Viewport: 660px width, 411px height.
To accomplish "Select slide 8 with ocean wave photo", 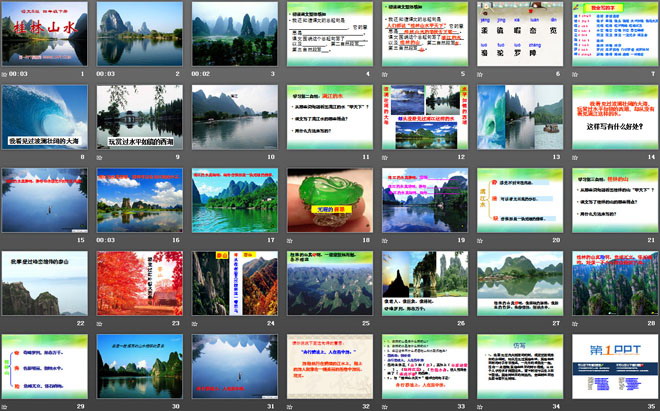I will pos(46,117).
